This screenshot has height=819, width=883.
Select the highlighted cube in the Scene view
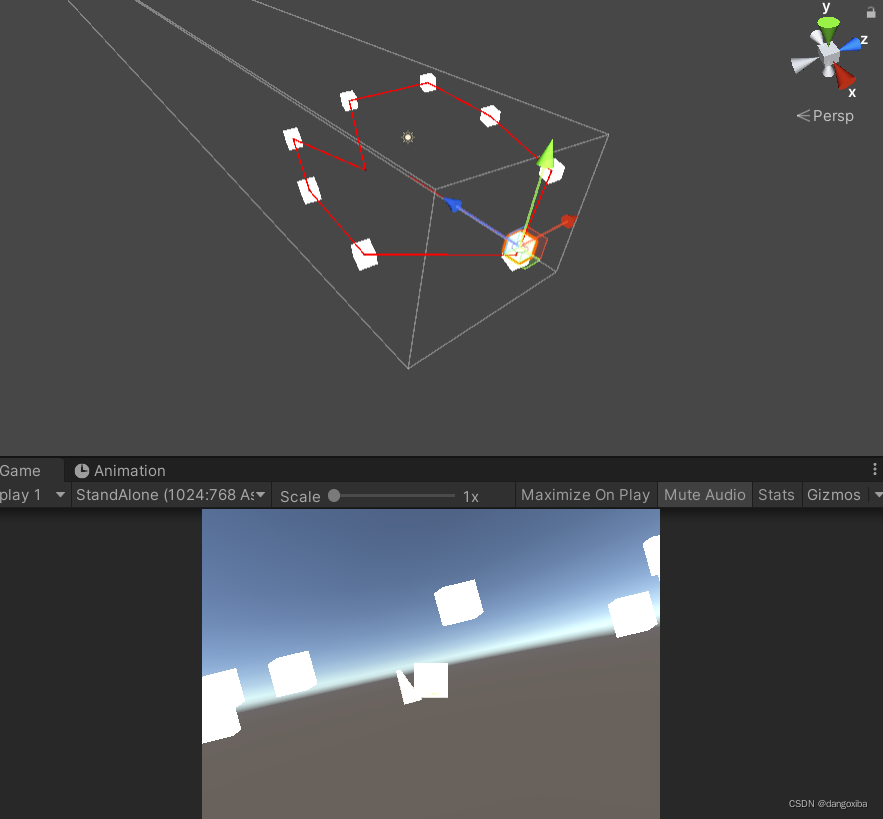[518, 247]
